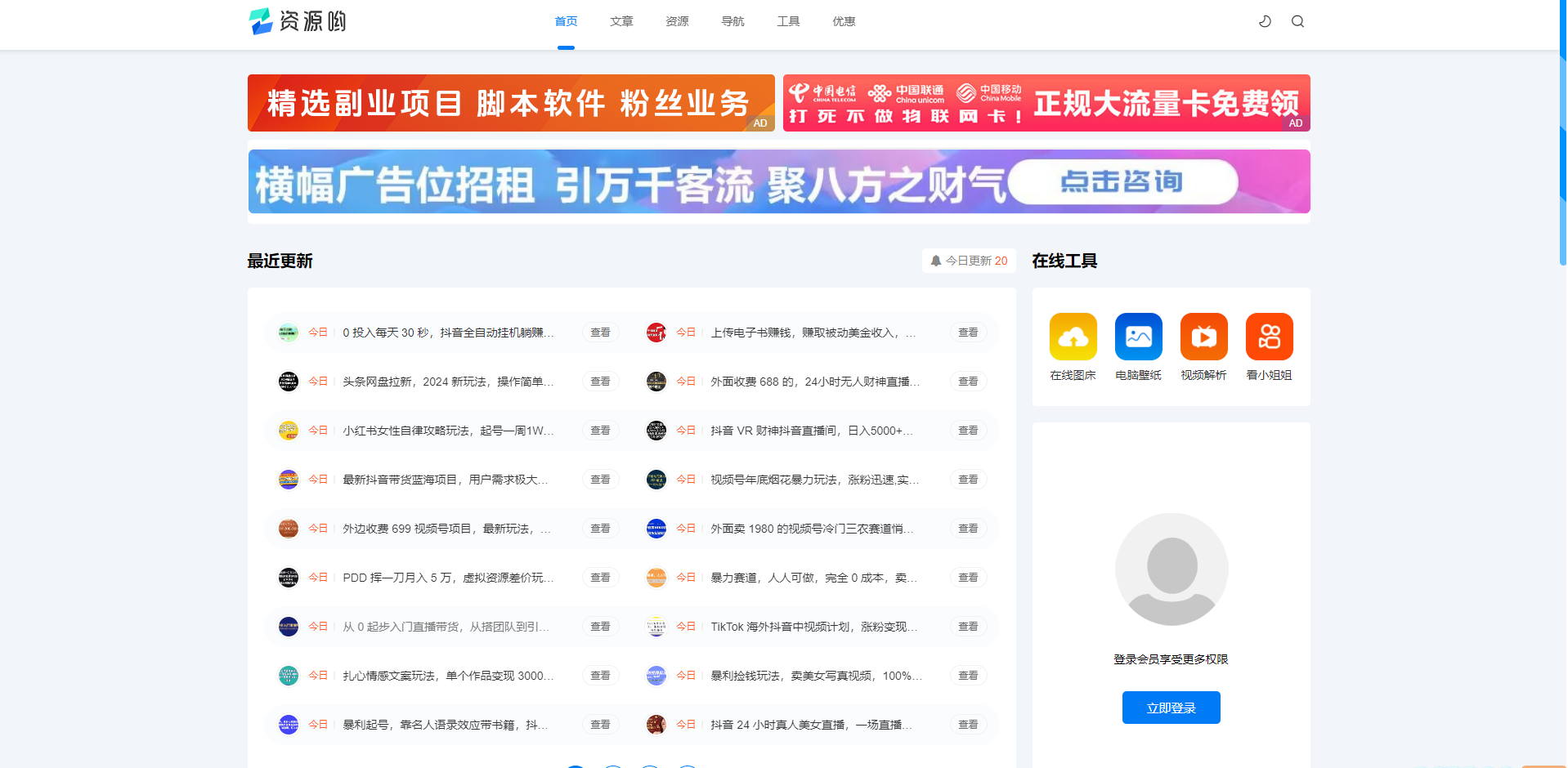This screenshot has width=1568, height=768.
Task: Click avatar of 最新抖音带货蓝海项目 post
Action: tap(289, 480)
